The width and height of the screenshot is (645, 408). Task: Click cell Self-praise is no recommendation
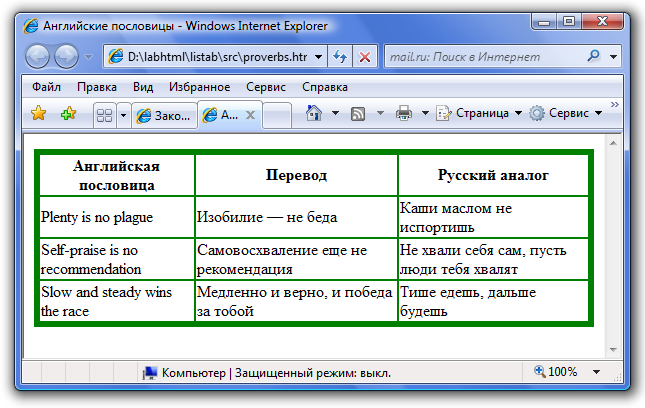coord(117,260)
